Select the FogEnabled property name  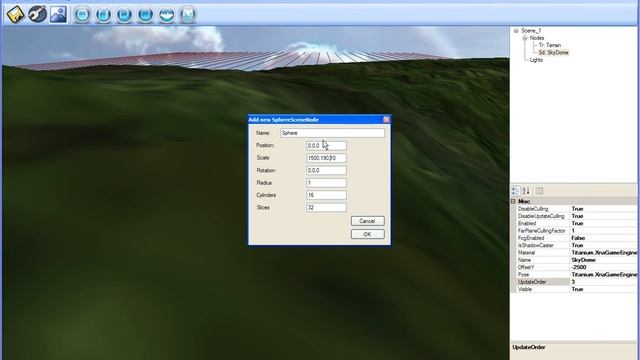click(x=531, y=238)
